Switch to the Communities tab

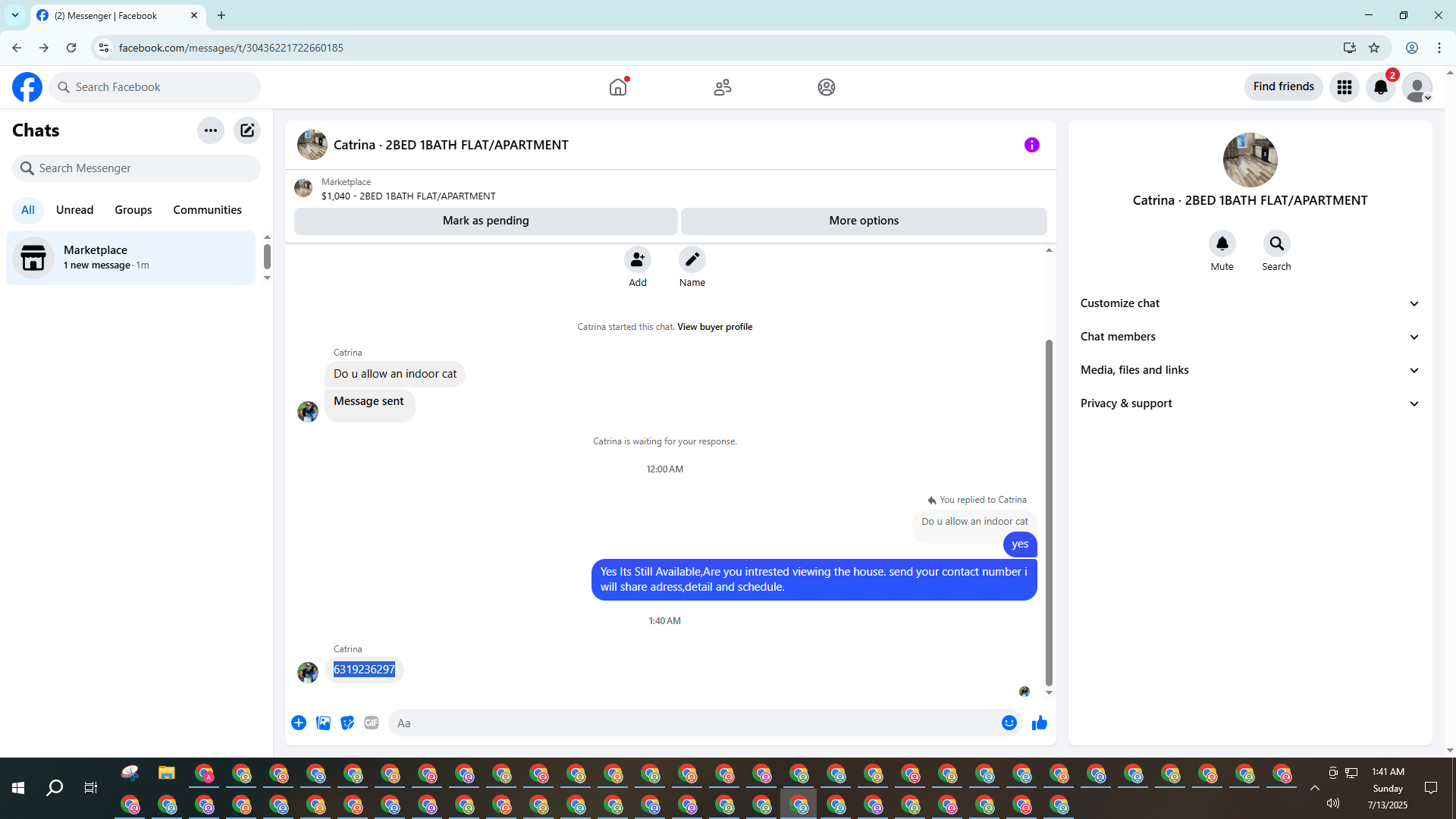[207, 210]
